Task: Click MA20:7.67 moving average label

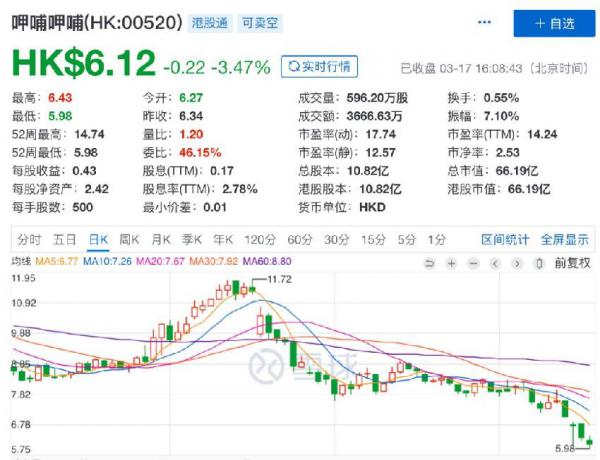Action: pos(160,261)
